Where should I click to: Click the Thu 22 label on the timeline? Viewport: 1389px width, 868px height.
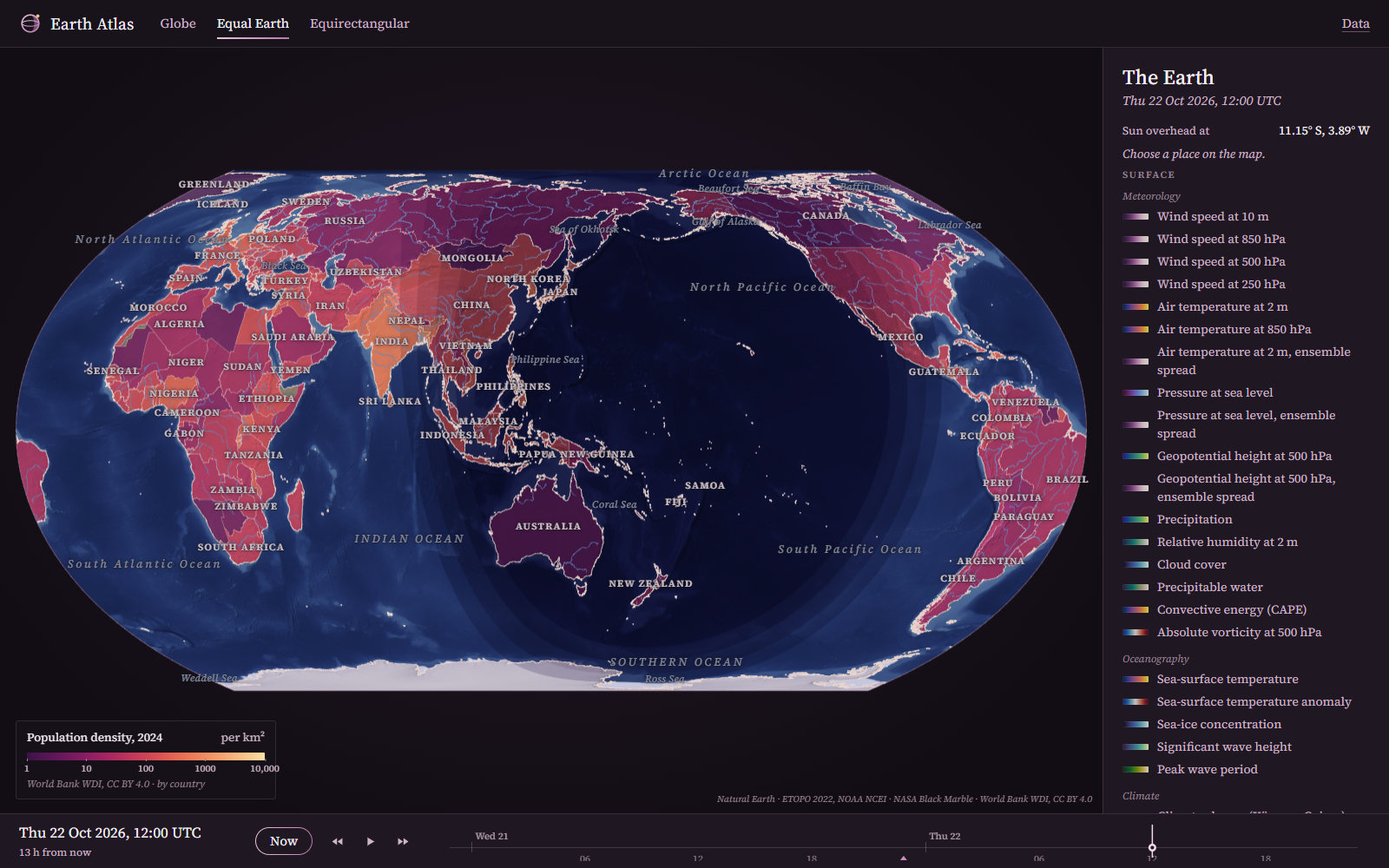(945, 836)
